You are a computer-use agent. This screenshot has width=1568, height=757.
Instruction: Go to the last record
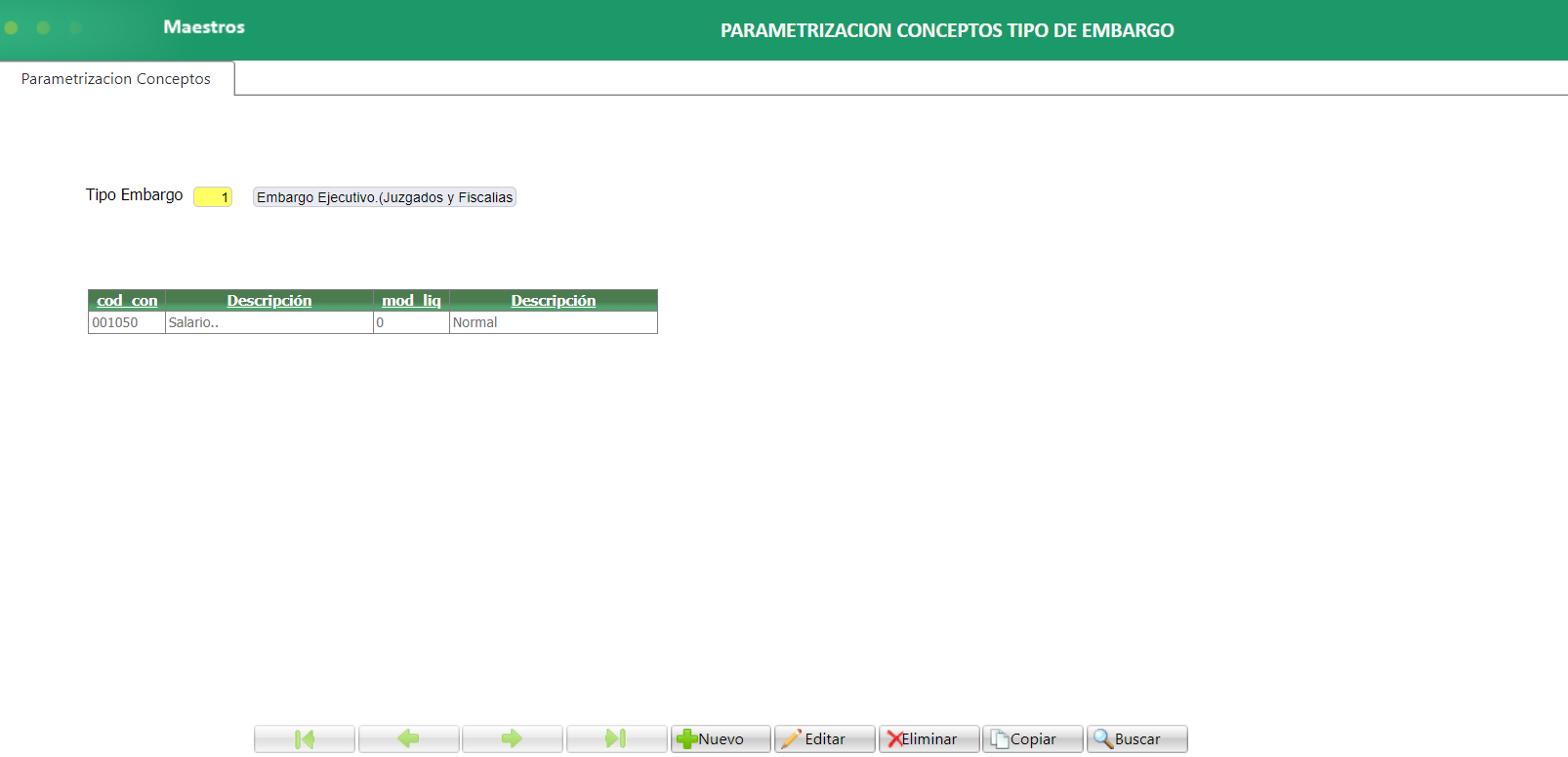[616, 738]
